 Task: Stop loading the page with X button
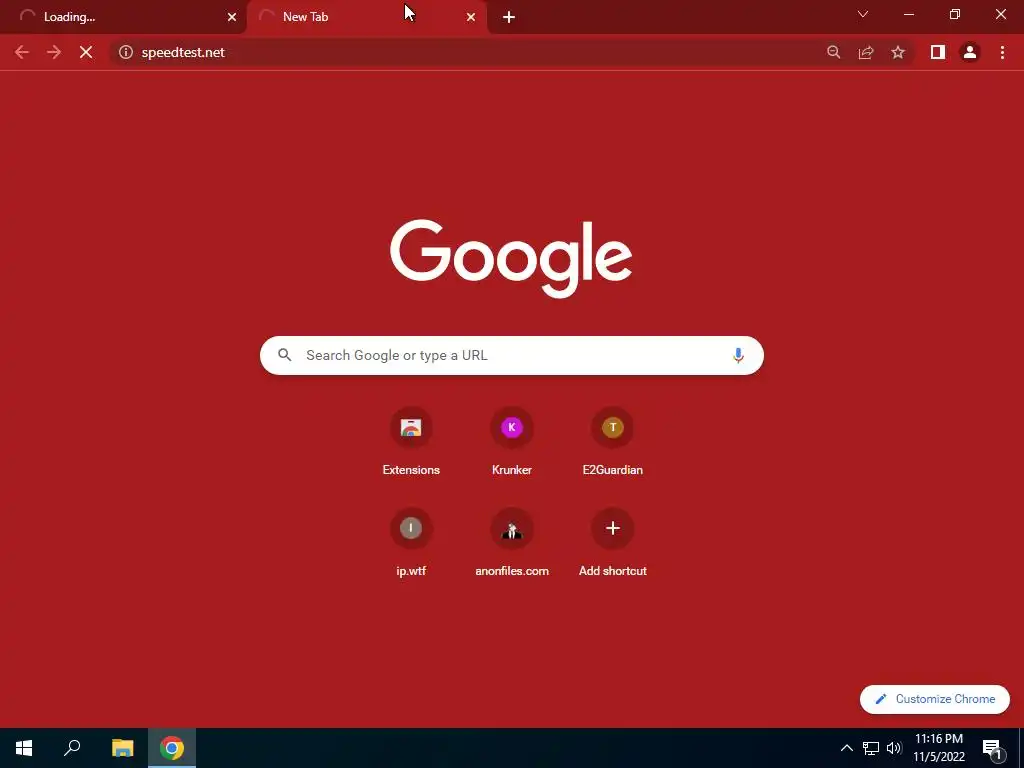(86, 52)
